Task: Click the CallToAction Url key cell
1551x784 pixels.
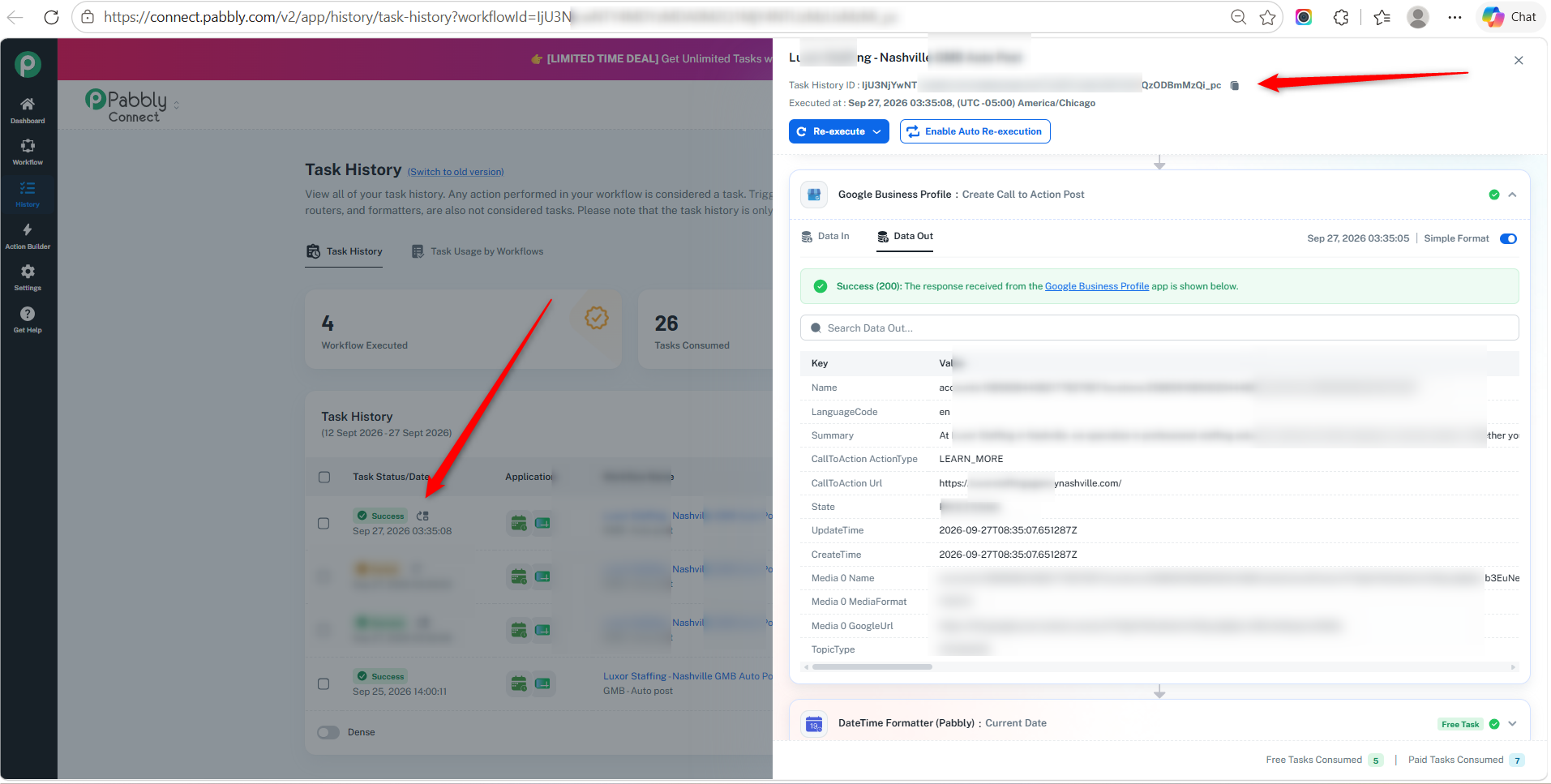Action: point(846,483)
